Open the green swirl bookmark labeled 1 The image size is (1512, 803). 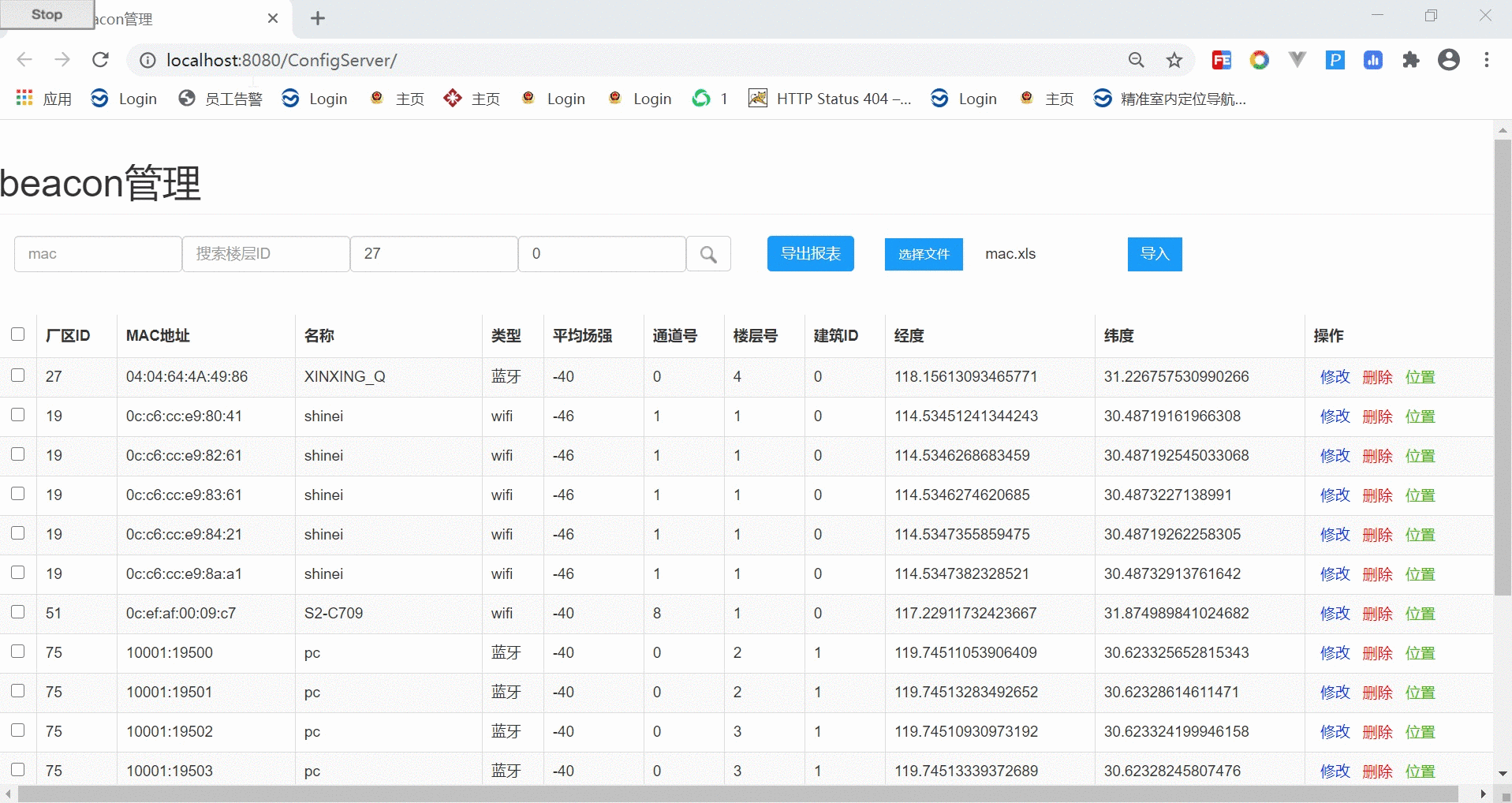pos(710,99)
